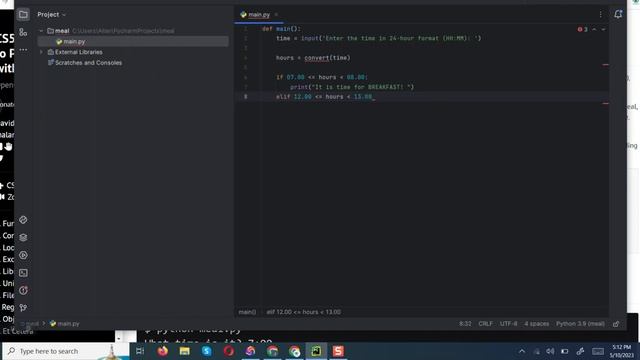640x360 pixels.
Task: Open the Notifications bell icon
Action: [x=618, y=14]
